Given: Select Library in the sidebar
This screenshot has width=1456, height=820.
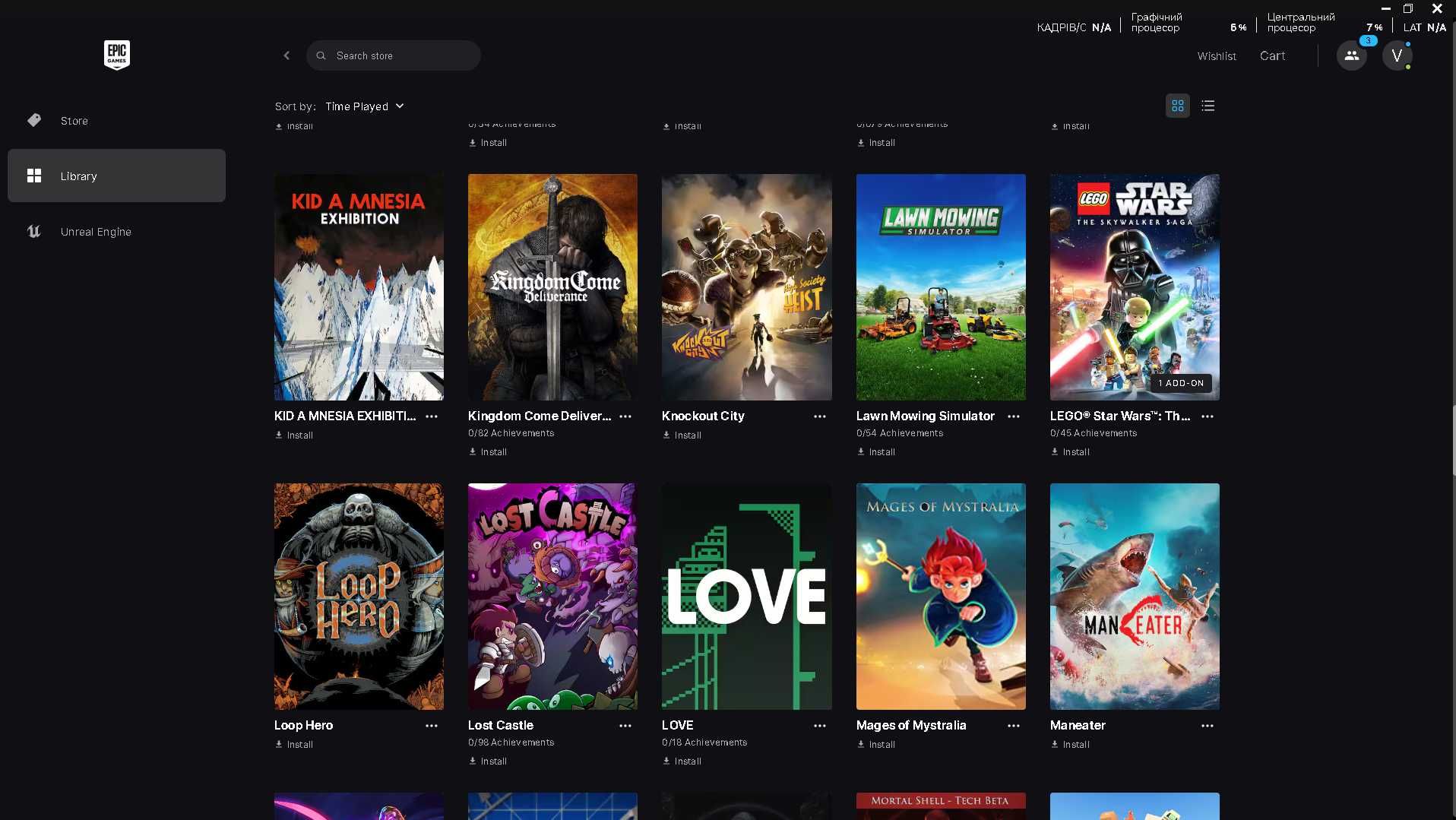Looking at the screenshot, I should (x=116, y=176).
